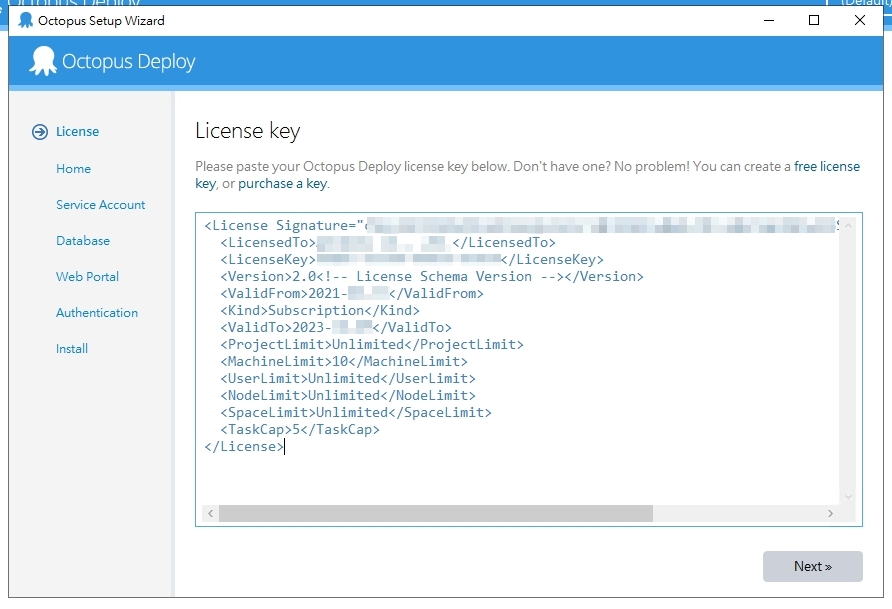Click the down arrow of vertical scrollbar
This screenshot has height=609, width=892.
tap(848, 497)
